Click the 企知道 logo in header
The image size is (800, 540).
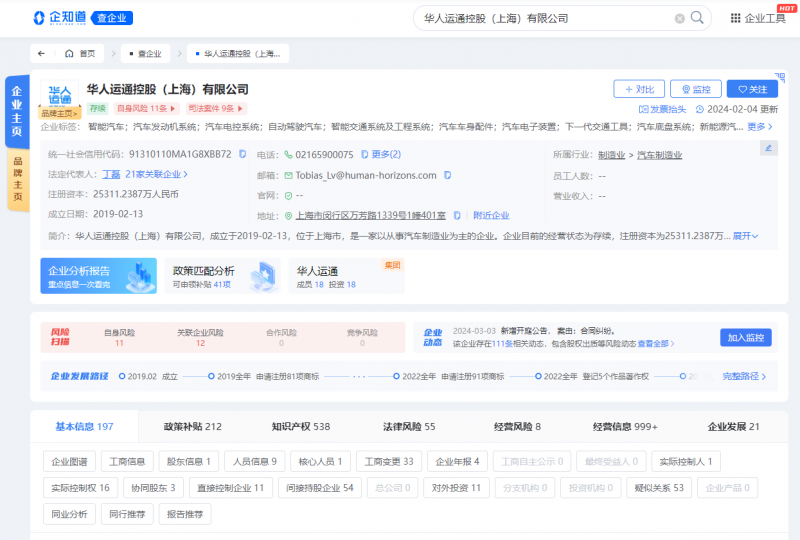tap(60, 18)
